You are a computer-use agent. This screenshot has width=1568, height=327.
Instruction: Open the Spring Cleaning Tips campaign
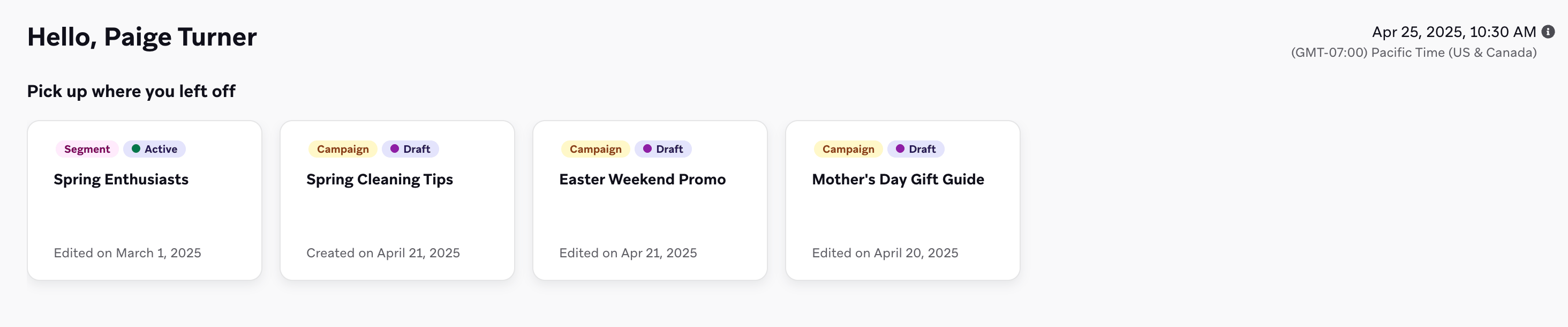(379, 179)
